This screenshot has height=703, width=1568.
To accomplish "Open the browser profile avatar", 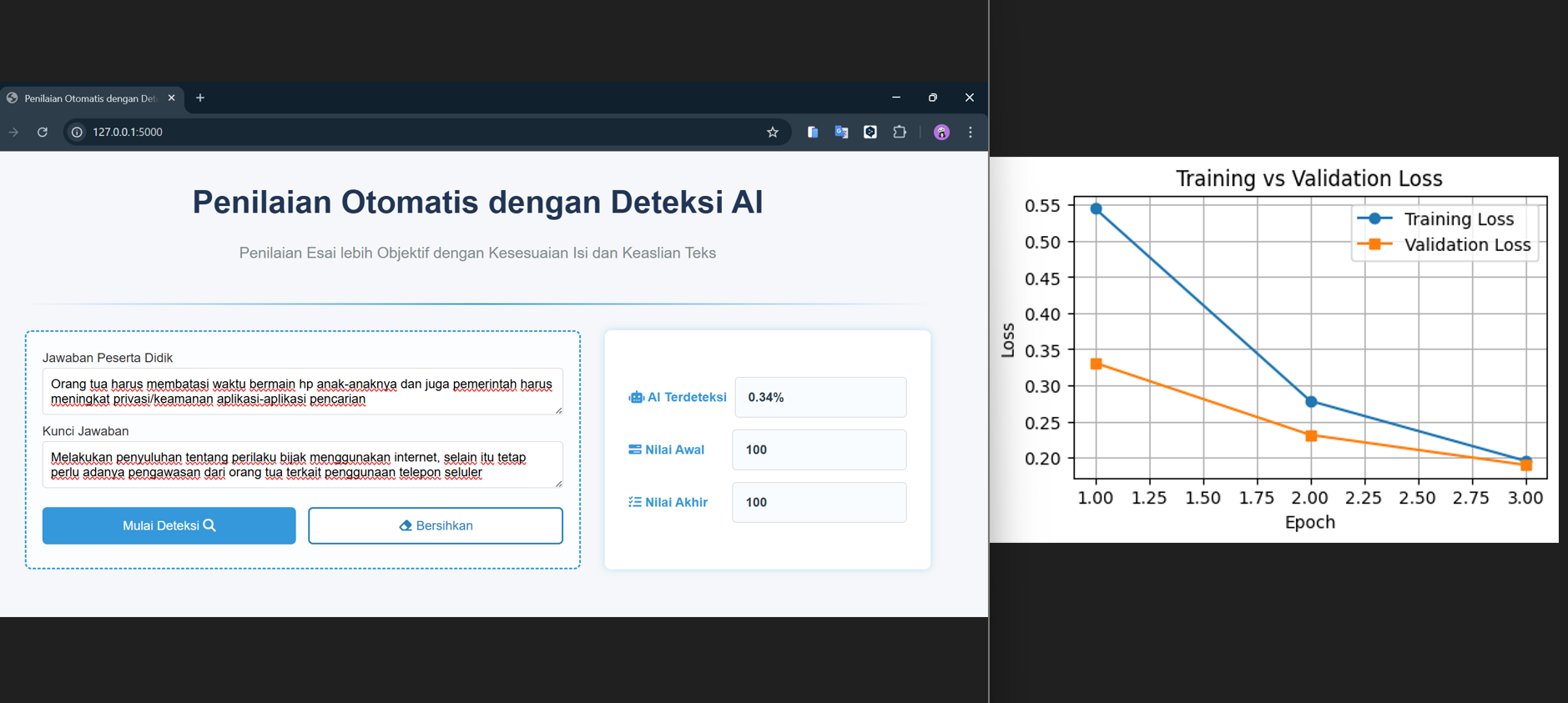I will [941, 132].
